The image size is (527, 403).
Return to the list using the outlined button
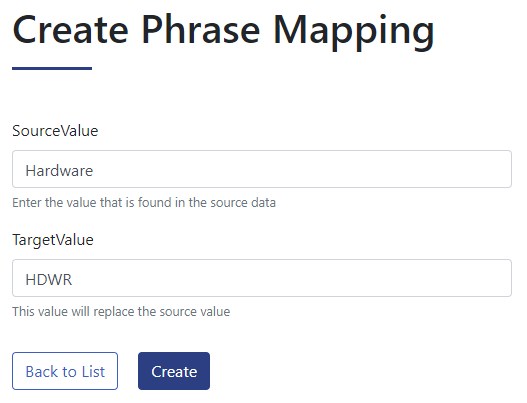(65, 371)
